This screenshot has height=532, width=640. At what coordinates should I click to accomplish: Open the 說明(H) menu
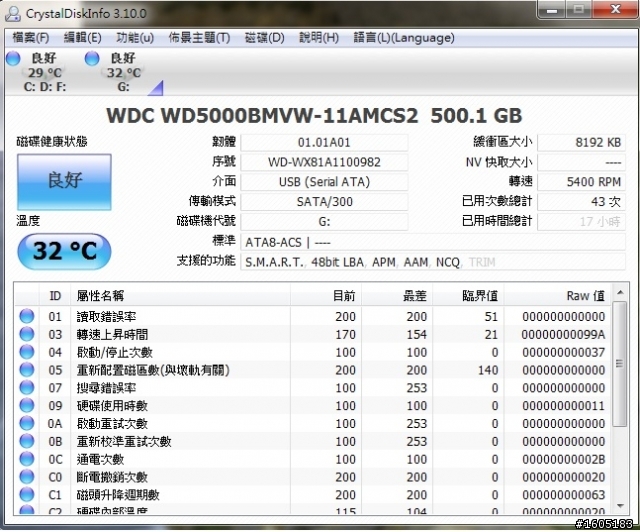319,38
